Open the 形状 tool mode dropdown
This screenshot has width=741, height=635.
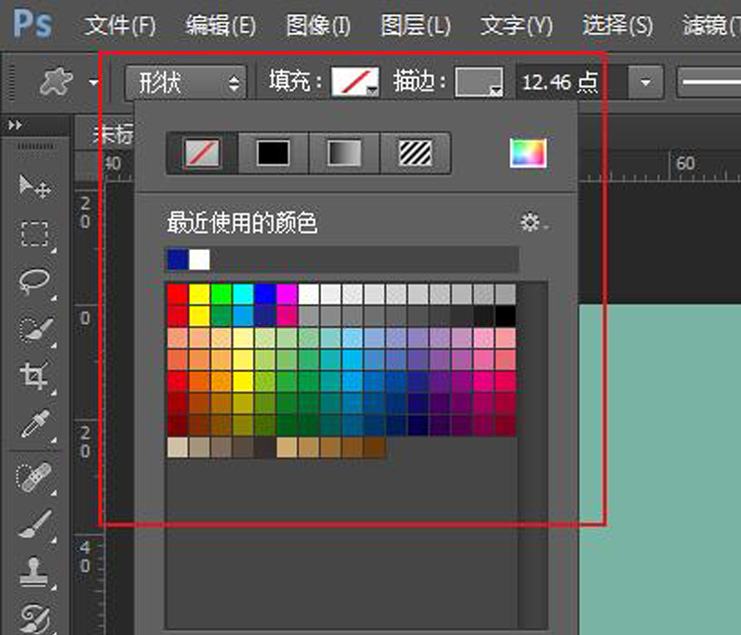pos(186,83)
